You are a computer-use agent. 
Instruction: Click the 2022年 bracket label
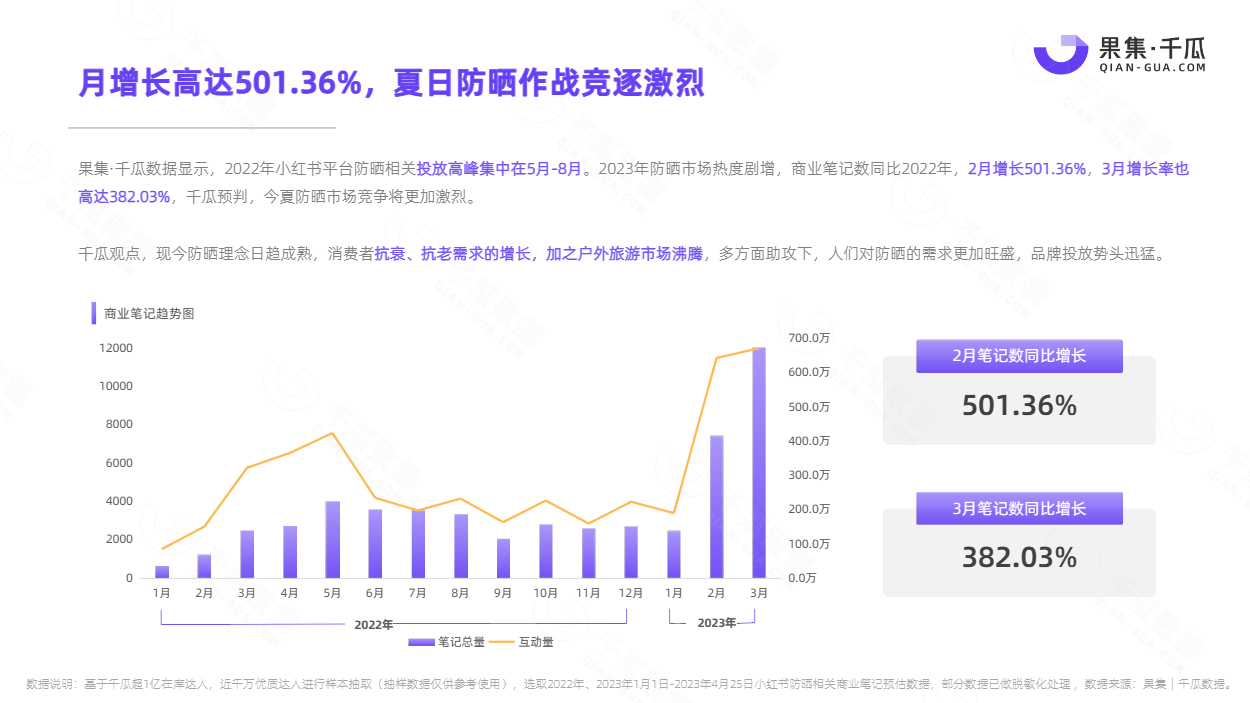pyautogui.click(x=374, y=624)
